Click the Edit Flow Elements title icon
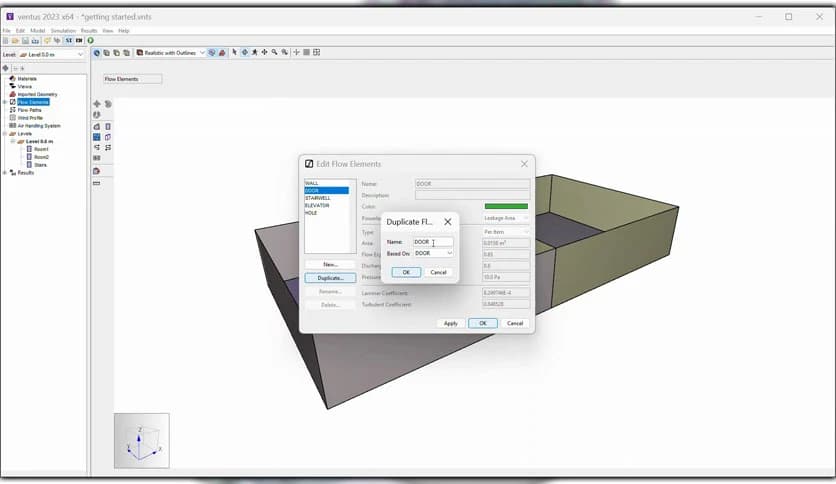This screenshot has height=484, width=836. (309, 164)
